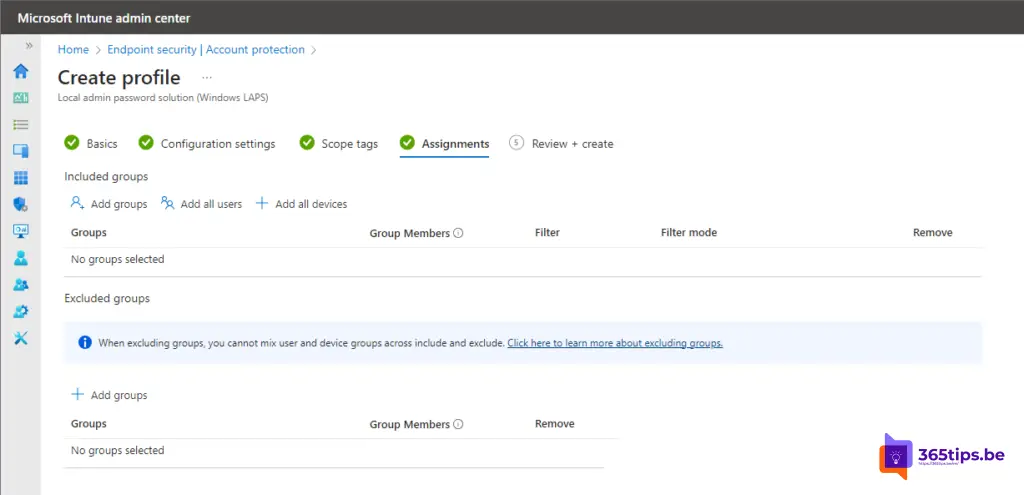Click the included Remove column header
1024x495 pixels.
[933, 232]
